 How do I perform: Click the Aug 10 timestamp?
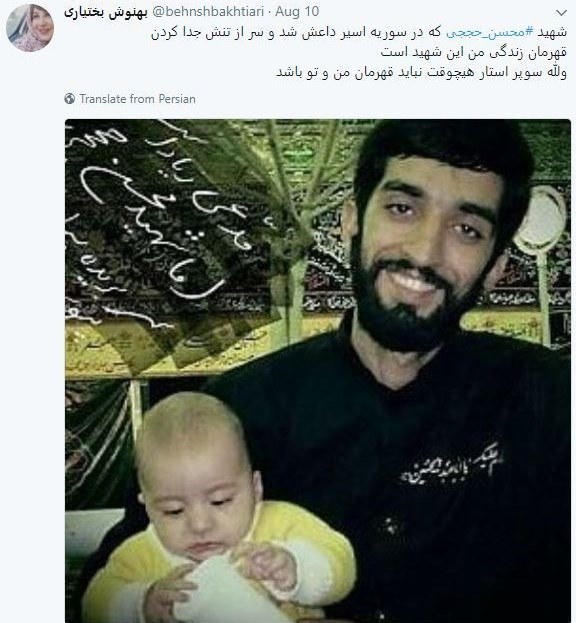point(297,12)
